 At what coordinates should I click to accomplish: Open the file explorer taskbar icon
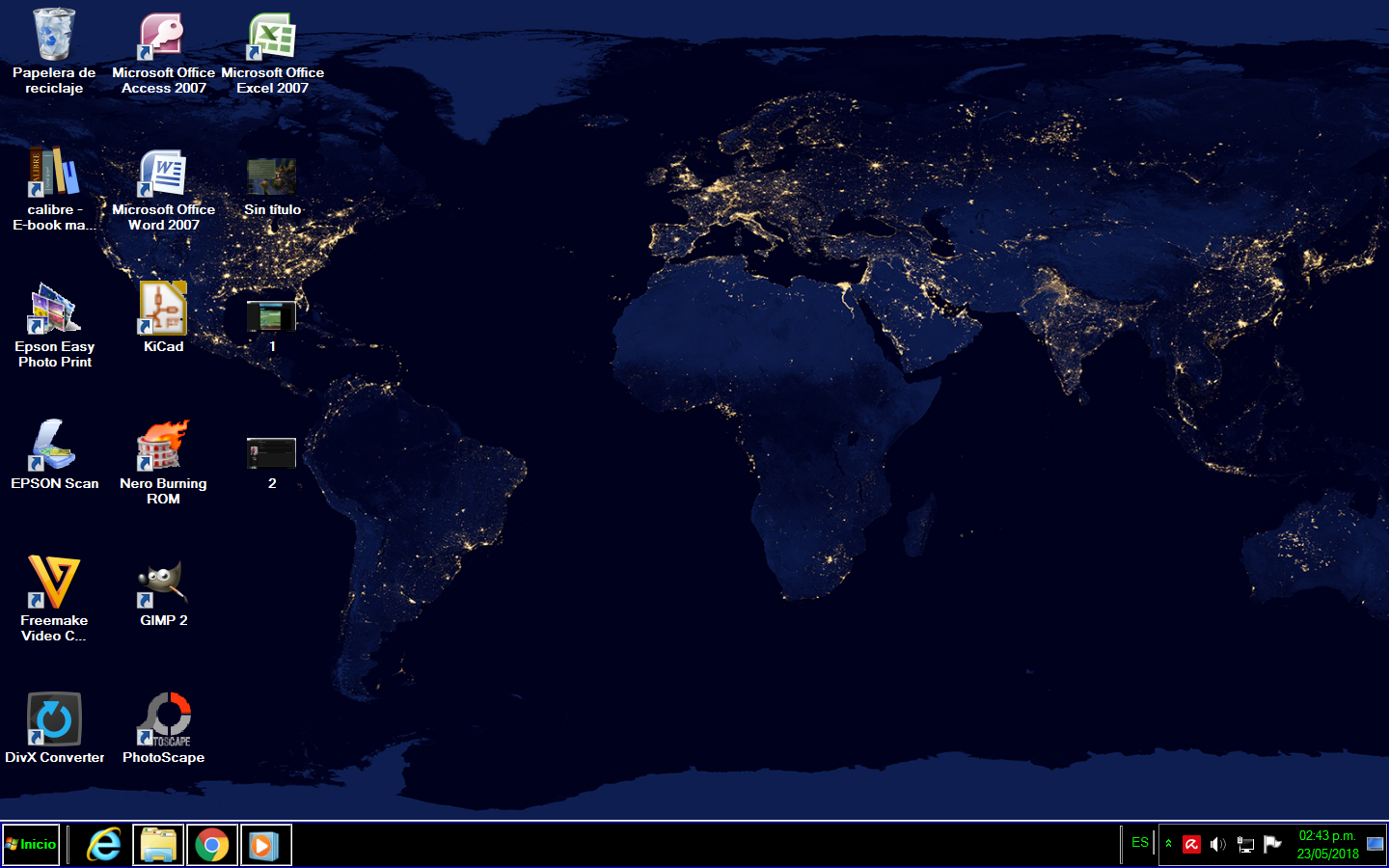(x=158, y=845)
